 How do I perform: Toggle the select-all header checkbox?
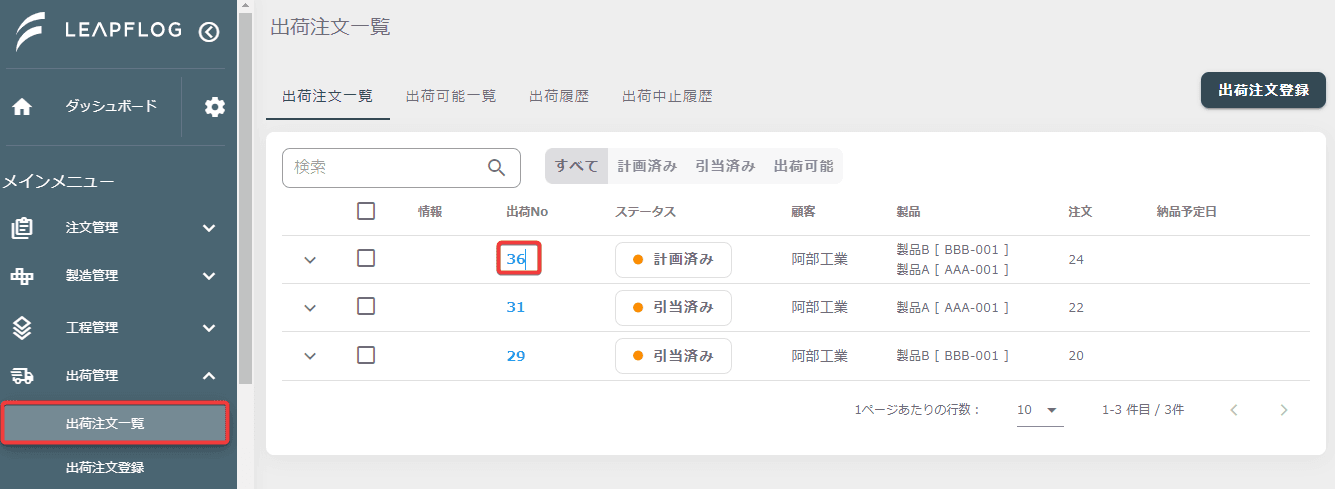click(x=366, y=211)
